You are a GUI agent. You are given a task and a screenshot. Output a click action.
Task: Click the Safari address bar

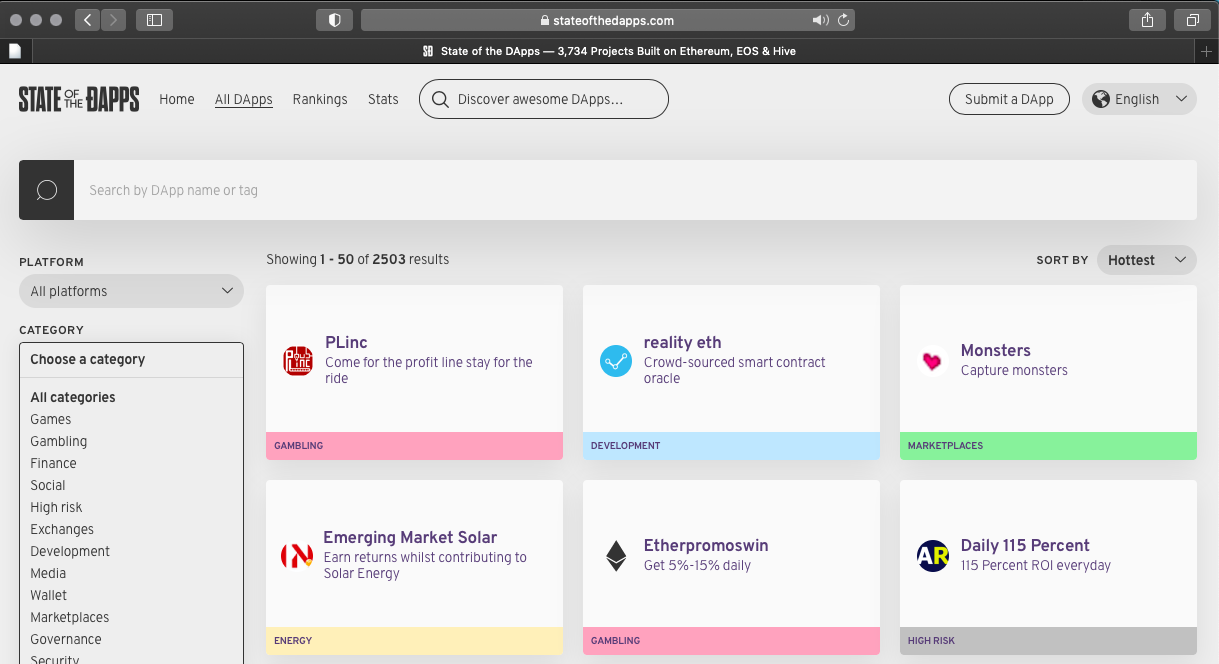click(x=607, y=20)
